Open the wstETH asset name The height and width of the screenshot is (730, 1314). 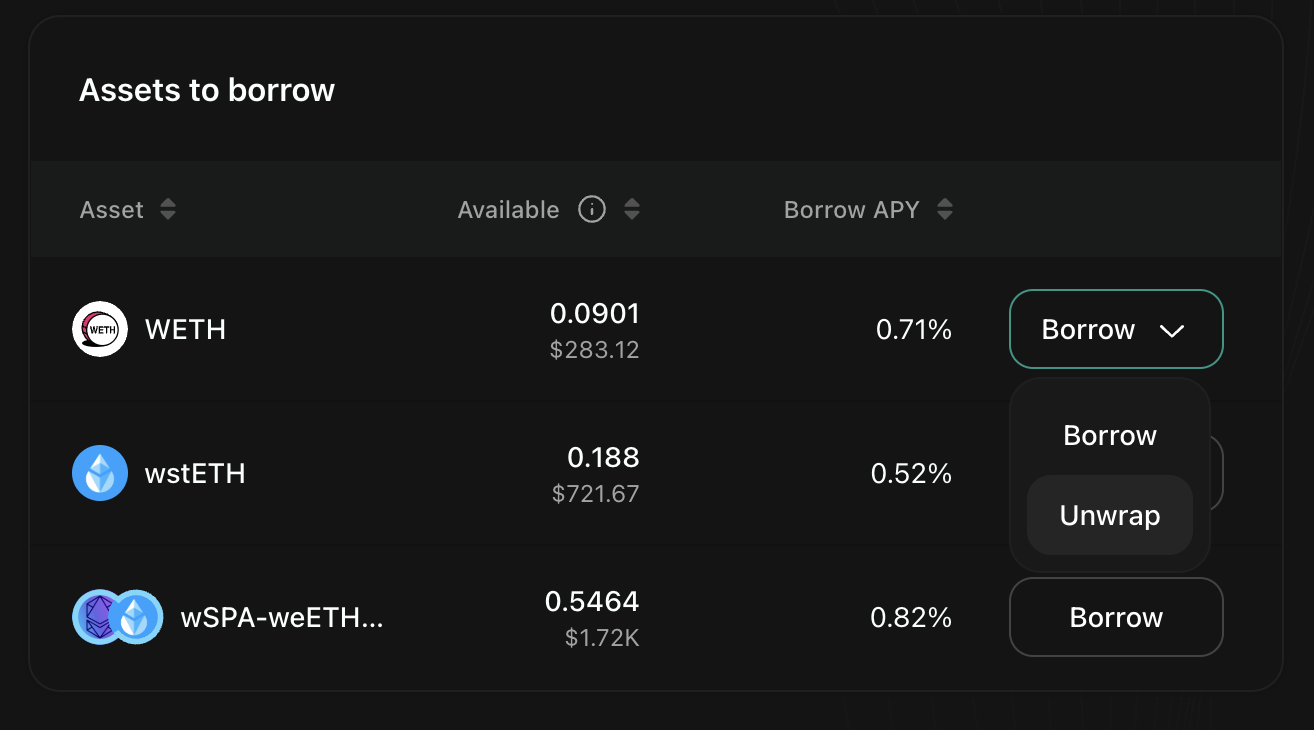pyautogui.click(x=195, y=473)
